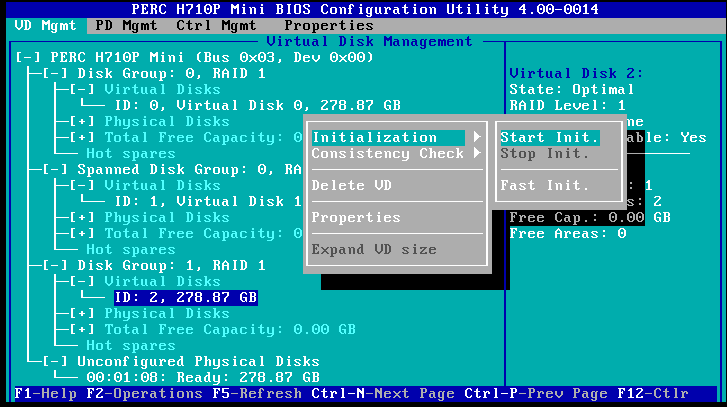This screenshot has height=407, width=727.
Task: Open the PD Mgmt tab
Action: pos(126,25)
